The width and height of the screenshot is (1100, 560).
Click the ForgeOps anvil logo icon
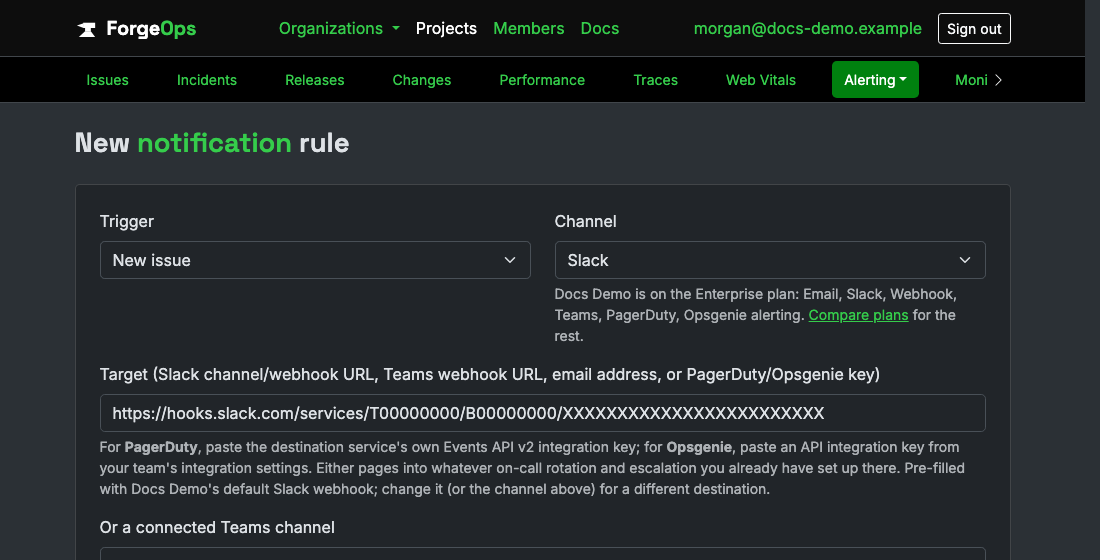pos(86,29)
